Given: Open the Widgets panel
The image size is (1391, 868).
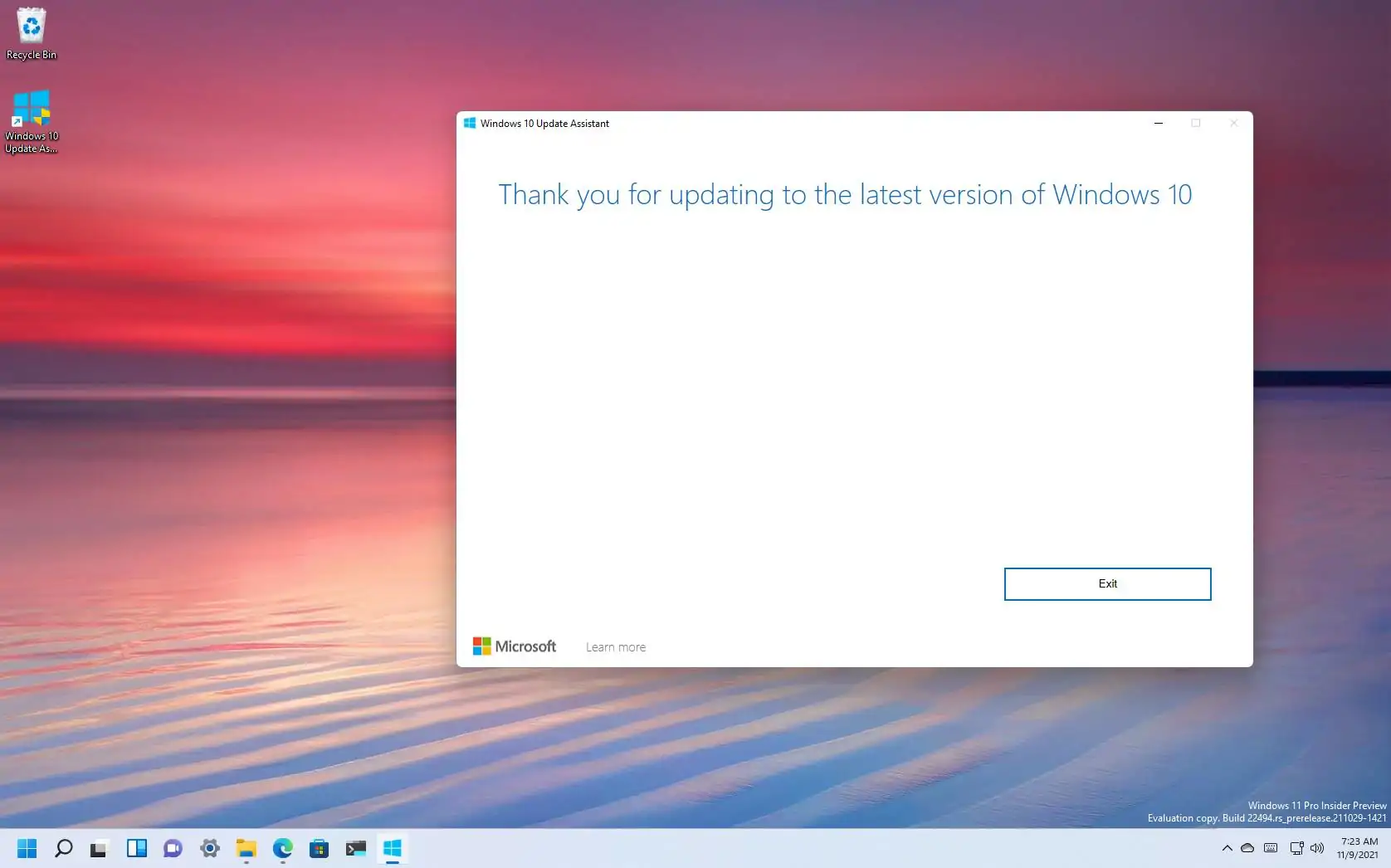Looking at the screenshot, I should 136,849.
